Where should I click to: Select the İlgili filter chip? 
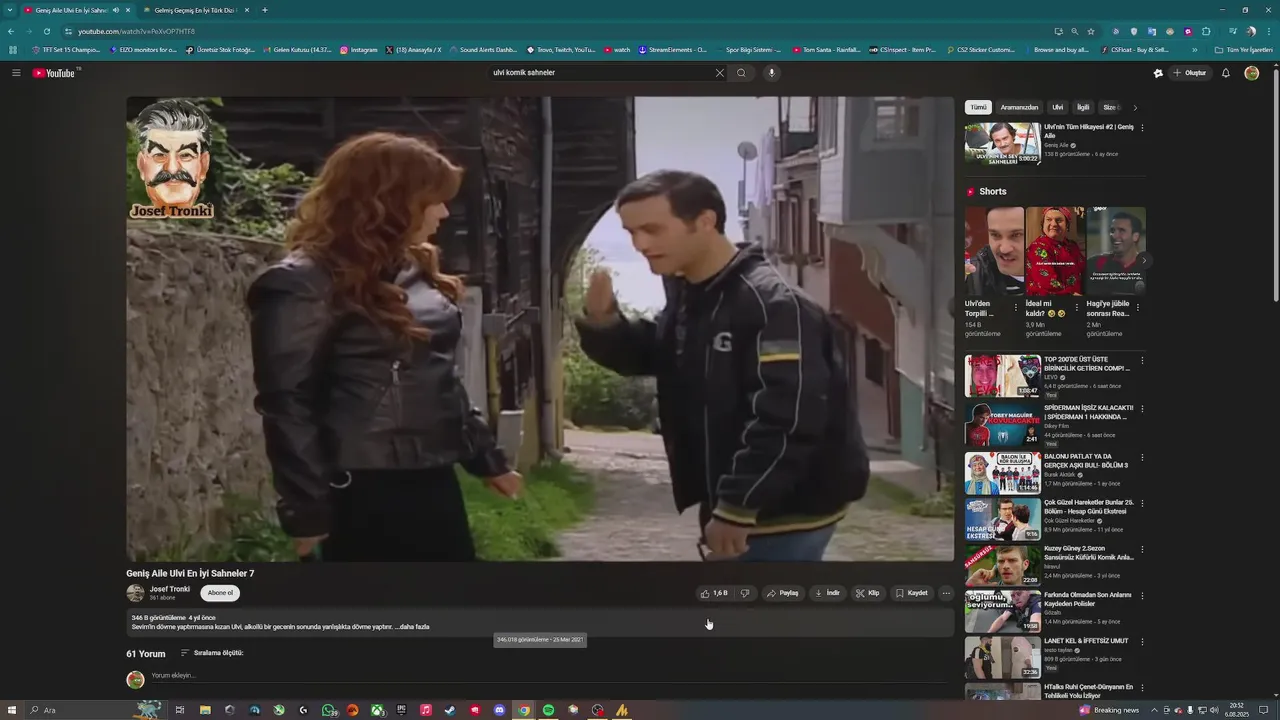pyautogui.click(x=1083, y=107)
